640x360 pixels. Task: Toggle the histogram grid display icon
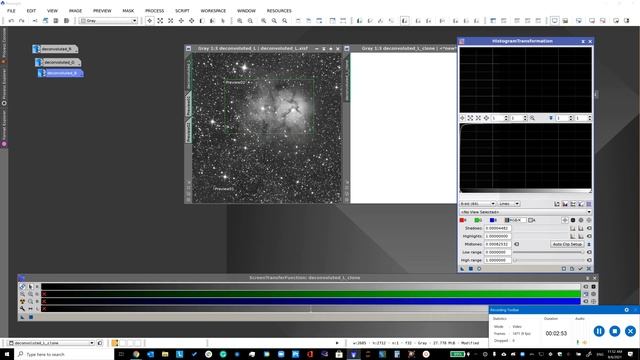[x=589, y=204]
